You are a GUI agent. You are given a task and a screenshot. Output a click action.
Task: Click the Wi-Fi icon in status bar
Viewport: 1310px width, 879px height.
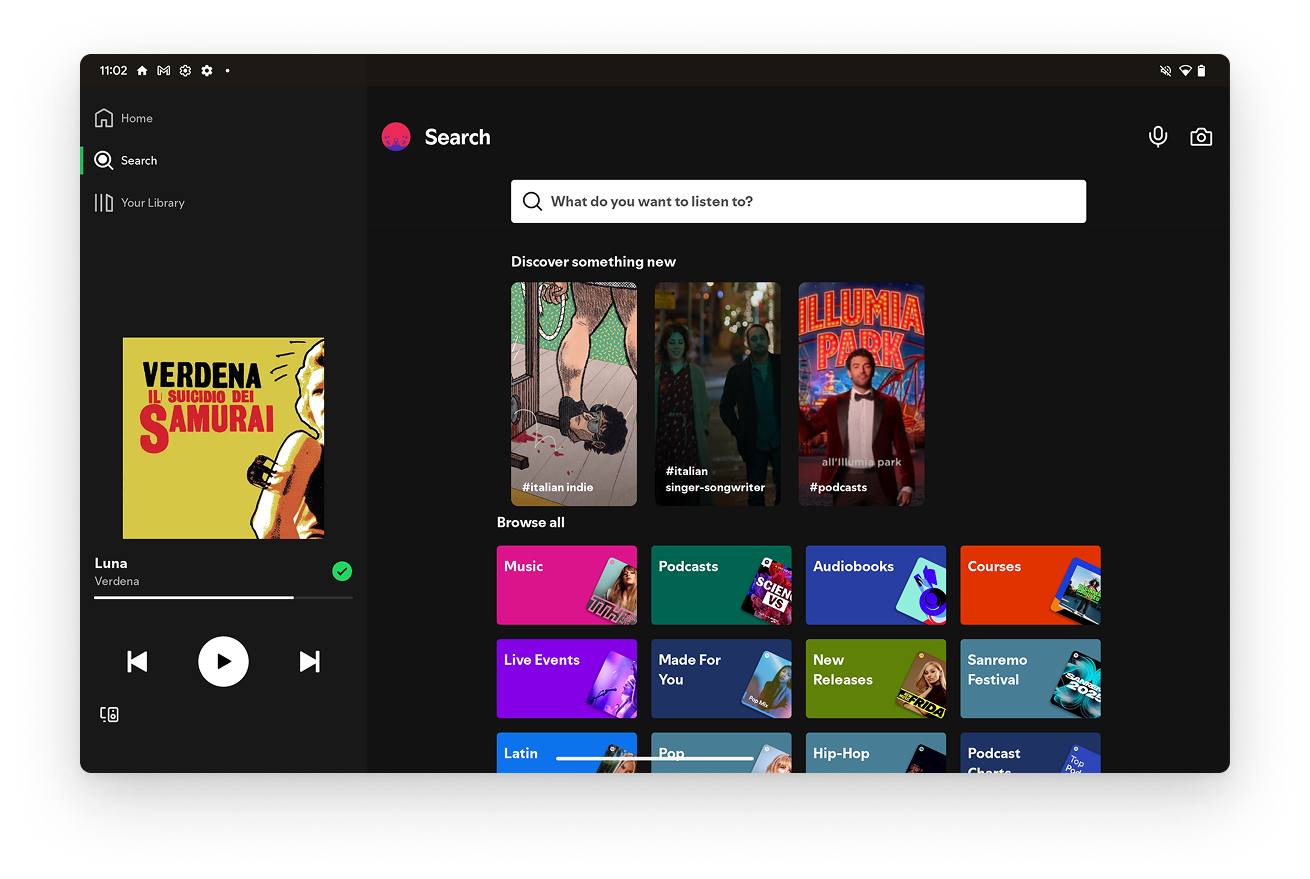(1185, 71)
